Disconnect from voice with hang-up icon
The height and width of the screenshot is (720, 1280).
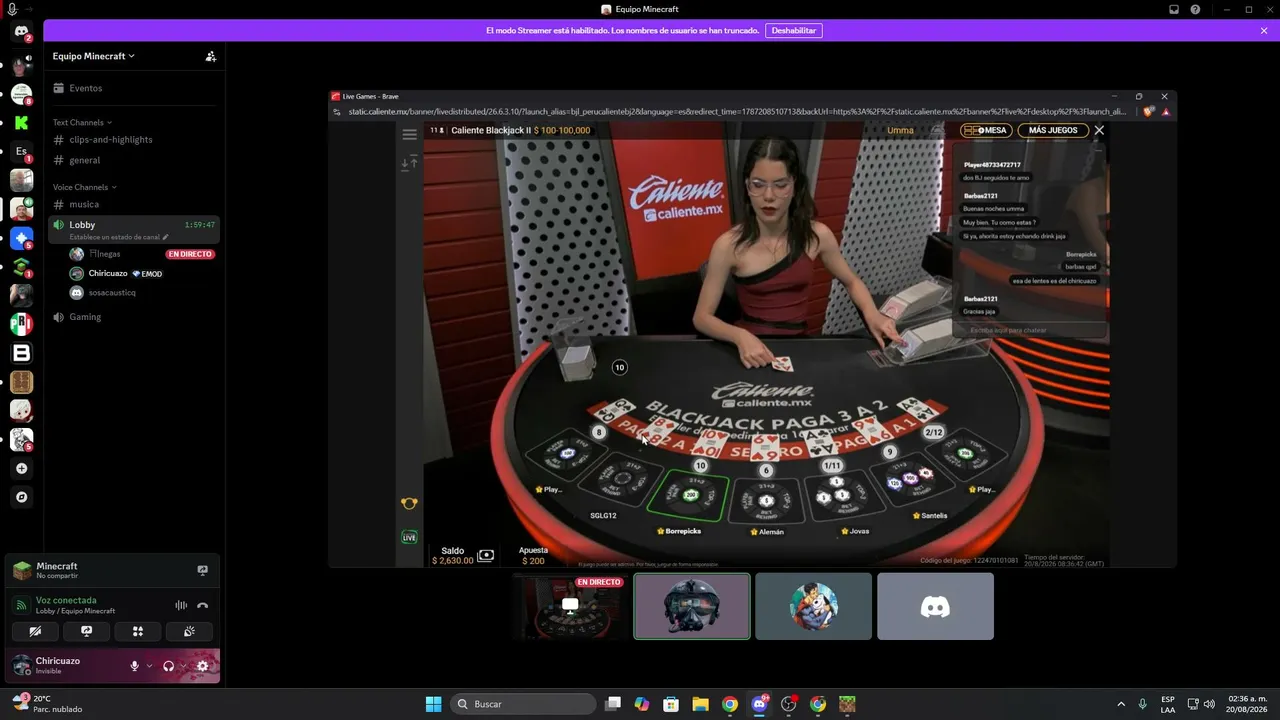[x=203, y=605]
